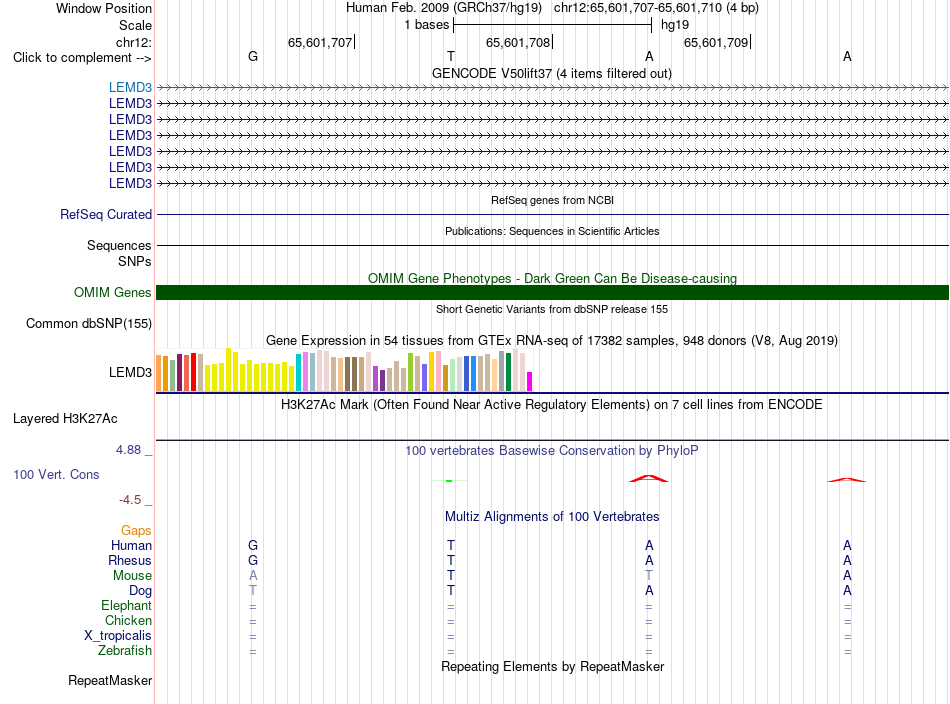Click 'Publications: Sequences in Scientific Articles' title
The width and height of the screenshot is (950, 704).
[x=552, y=231]
